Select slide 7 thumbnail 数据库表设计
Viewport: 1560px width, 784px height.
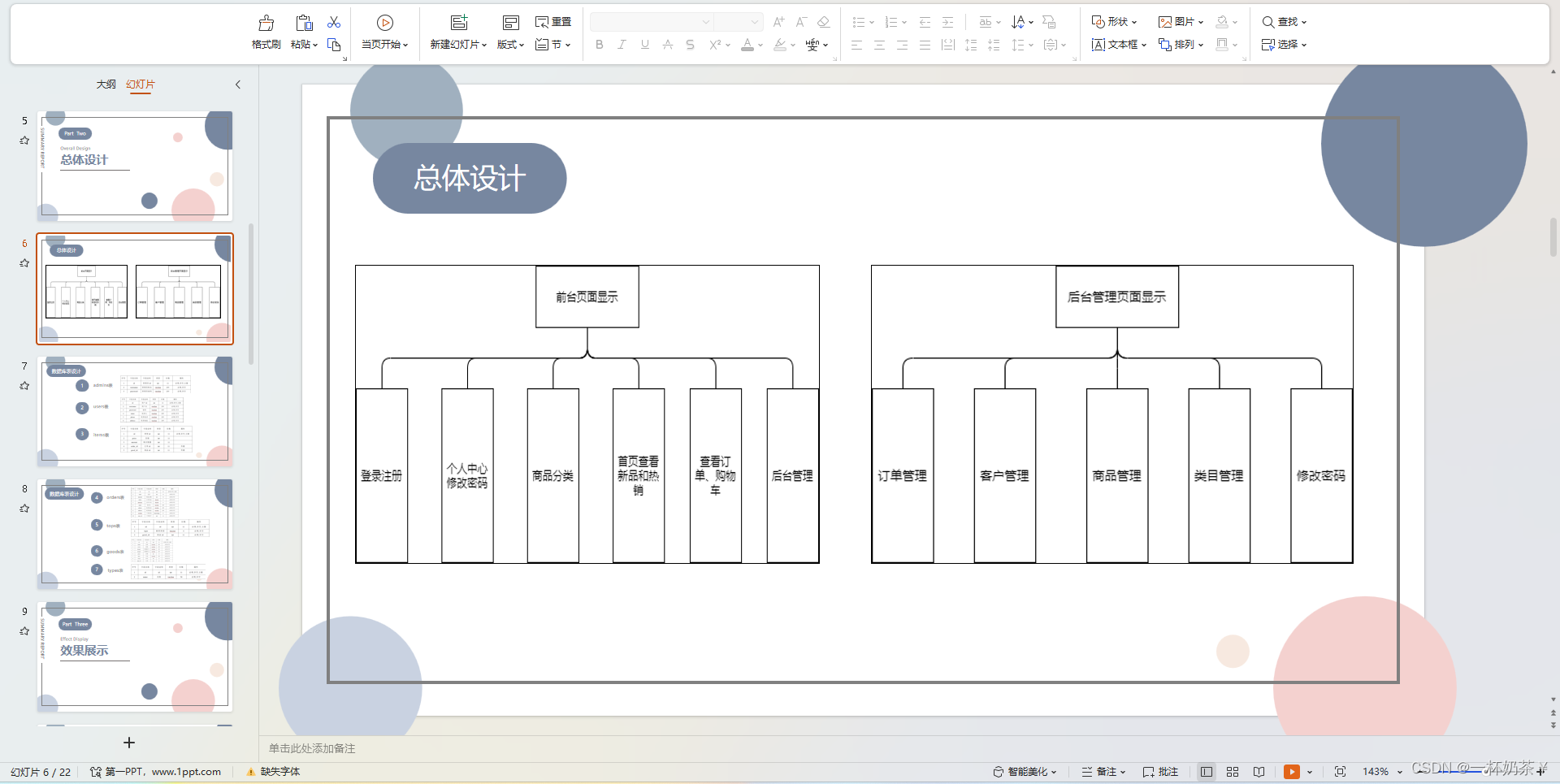point(135,412)
